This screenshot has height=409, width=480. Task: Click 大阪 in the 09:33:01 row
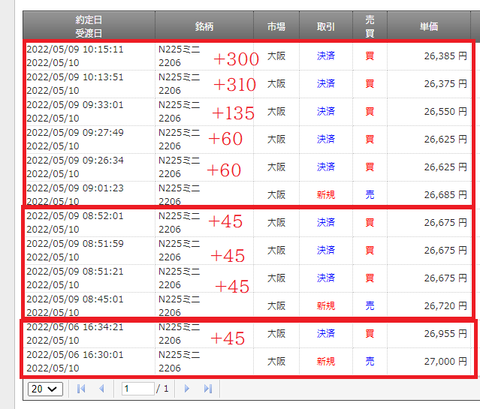click(276, 111)
